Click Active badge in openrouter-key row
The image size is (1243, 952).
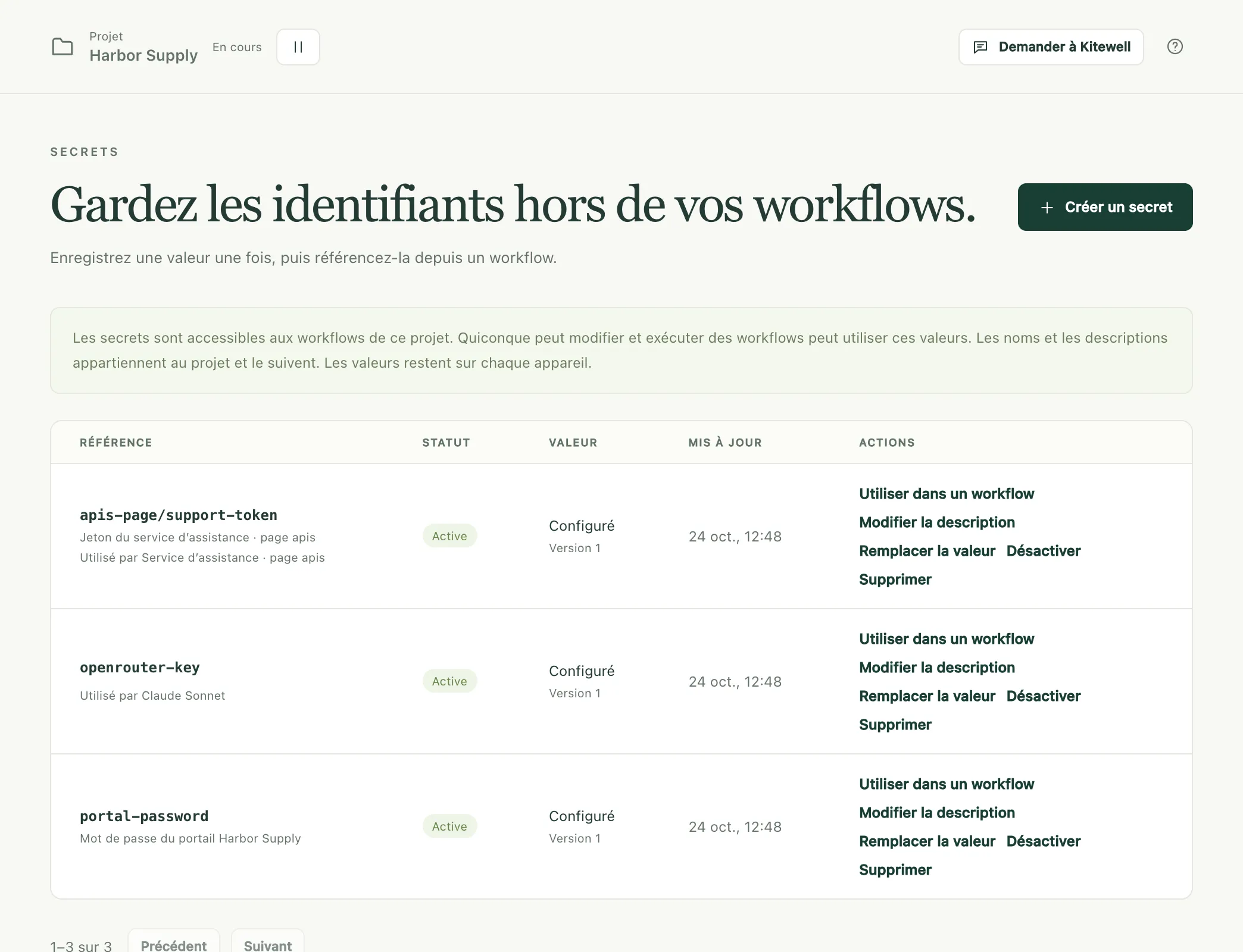coord(449,681)
